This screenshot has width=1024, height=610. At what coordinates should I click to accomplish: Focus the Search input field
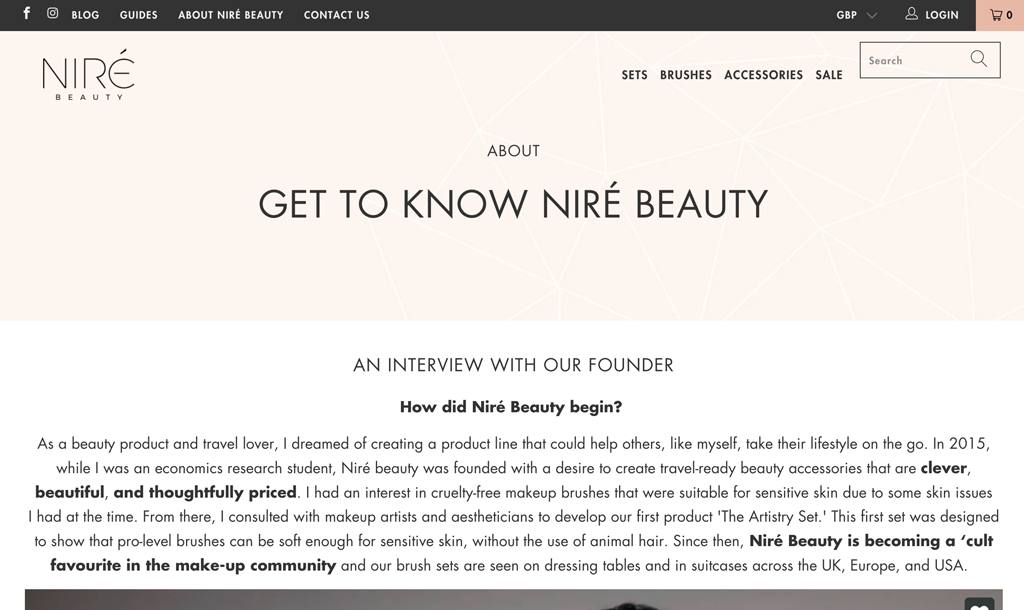914,60
